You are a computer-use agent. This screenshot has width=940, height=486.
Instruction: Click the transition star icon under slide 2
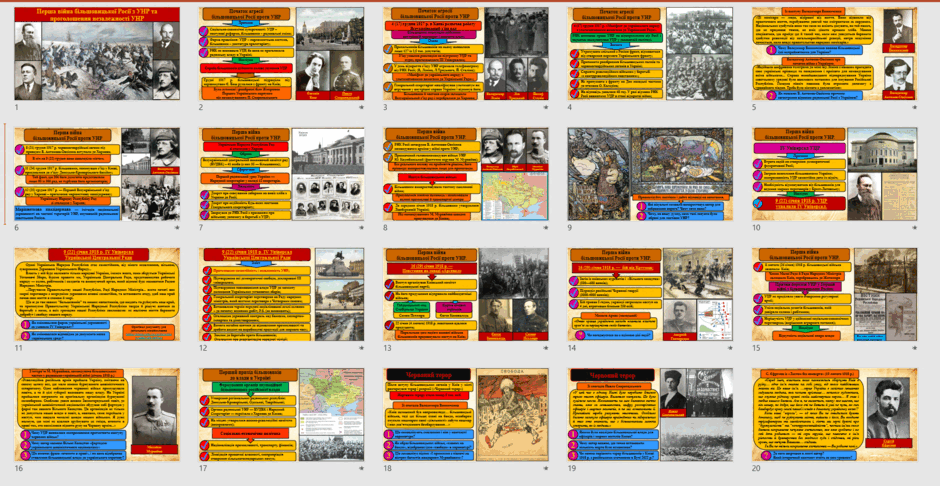pyautogui.click(x=361, y=107)
